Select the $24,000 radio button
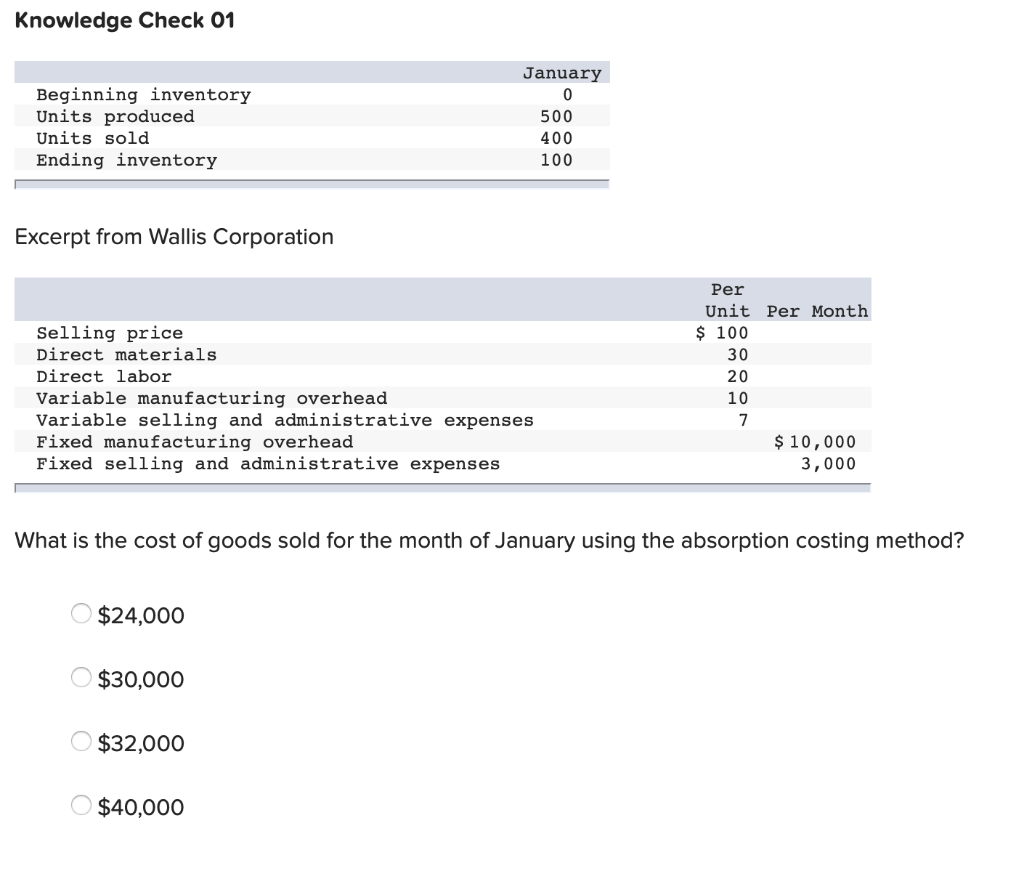The height and width of the screenshot is (895, 1024). point(80,613)
